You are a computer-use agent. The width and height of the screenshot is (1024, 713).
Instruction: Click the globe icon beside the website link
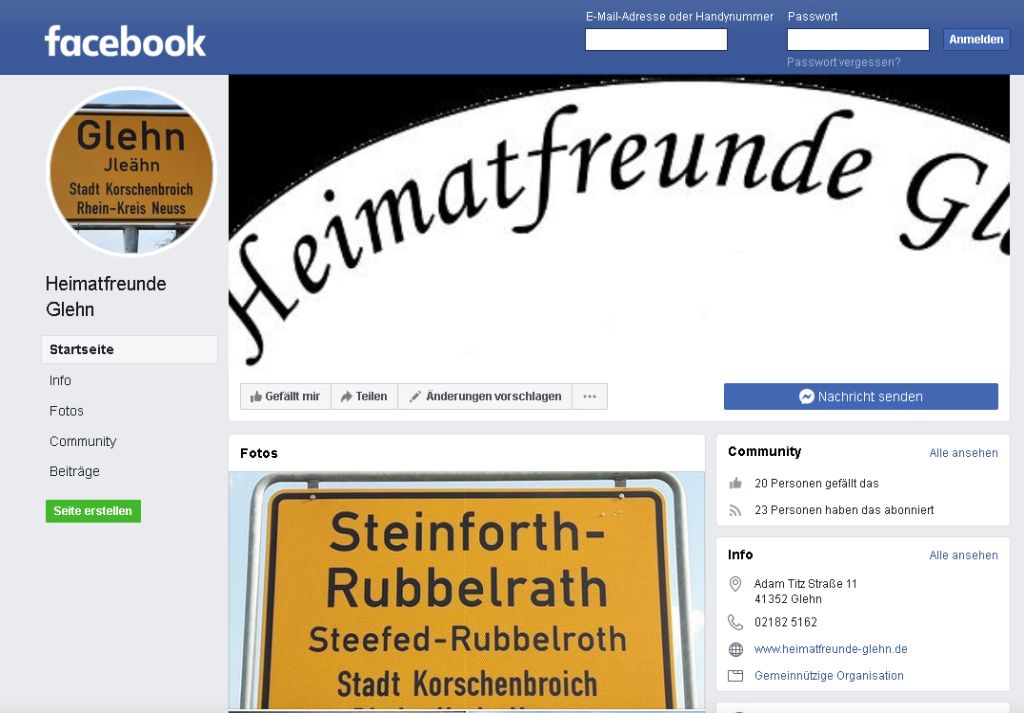click(x=735, y=649)
